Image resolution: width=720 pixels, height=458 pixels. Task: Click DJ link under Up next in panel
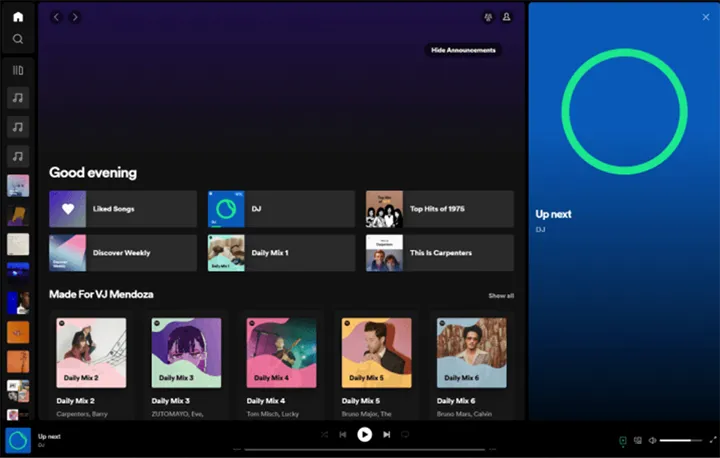[x=540, y=229]
